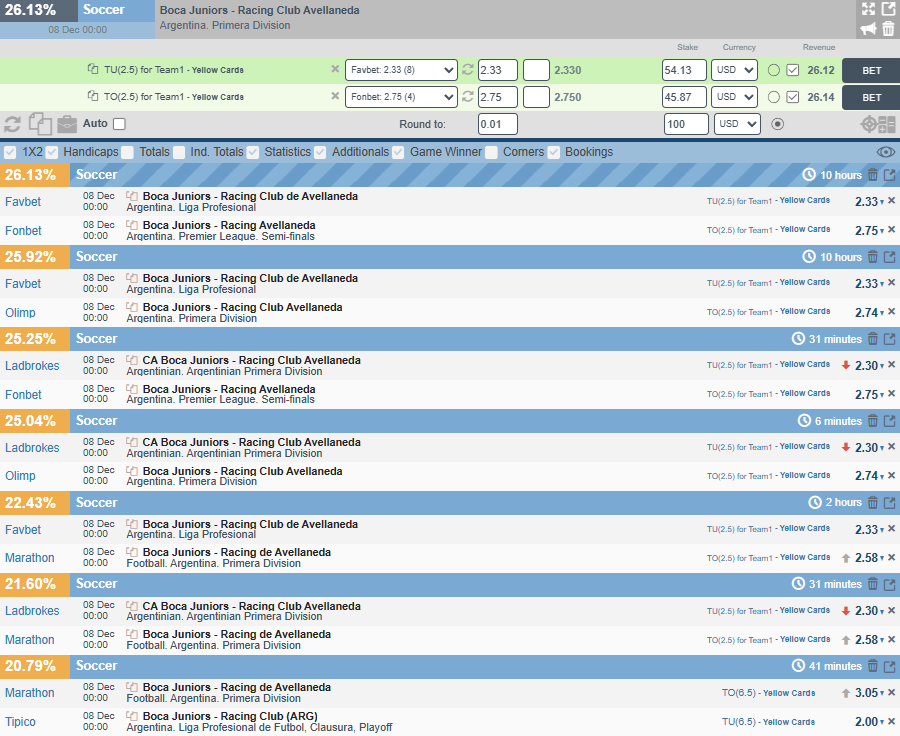Copy the TU(2.5) for Team1 bet name
This screenshot has width=900, height=736.
pyautogui.click(x=92, y=69)
